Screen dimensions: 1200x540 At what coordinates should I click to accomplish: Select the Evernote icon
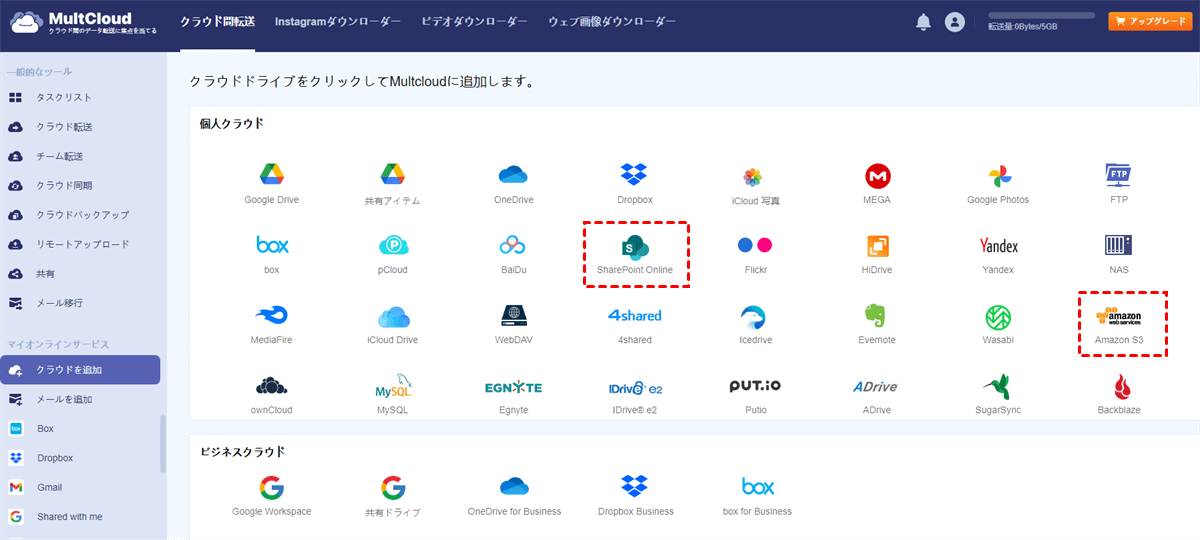coord(877,317)
